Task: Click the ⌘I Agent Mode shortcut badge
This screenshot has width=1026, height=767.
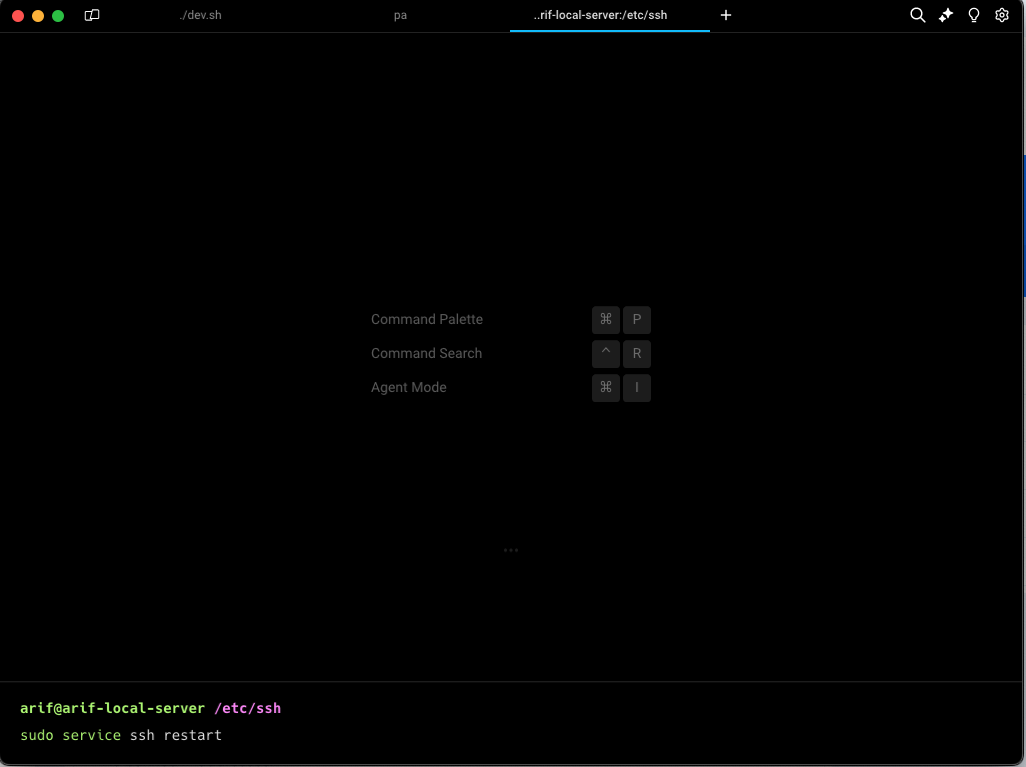Action: coord(621,387)
